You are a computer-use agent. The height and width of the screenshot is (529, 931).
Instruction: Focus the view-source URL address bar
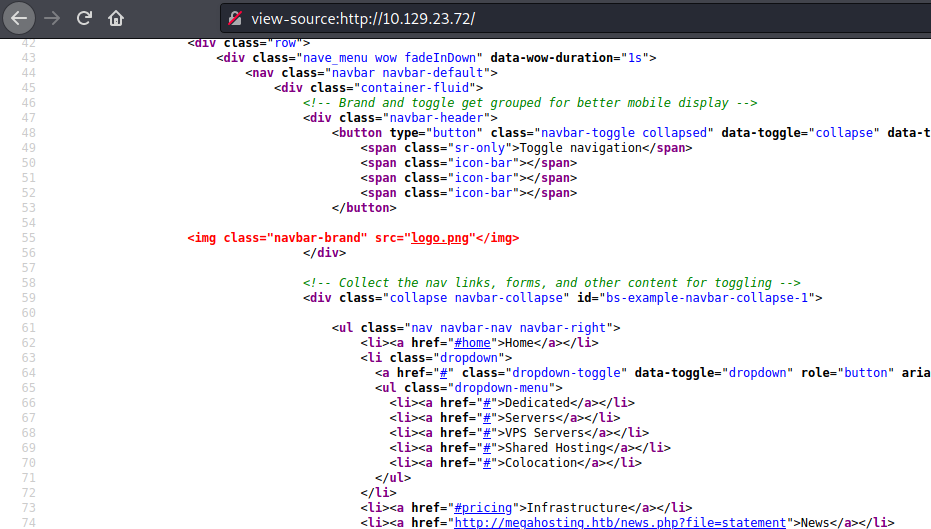575,18
